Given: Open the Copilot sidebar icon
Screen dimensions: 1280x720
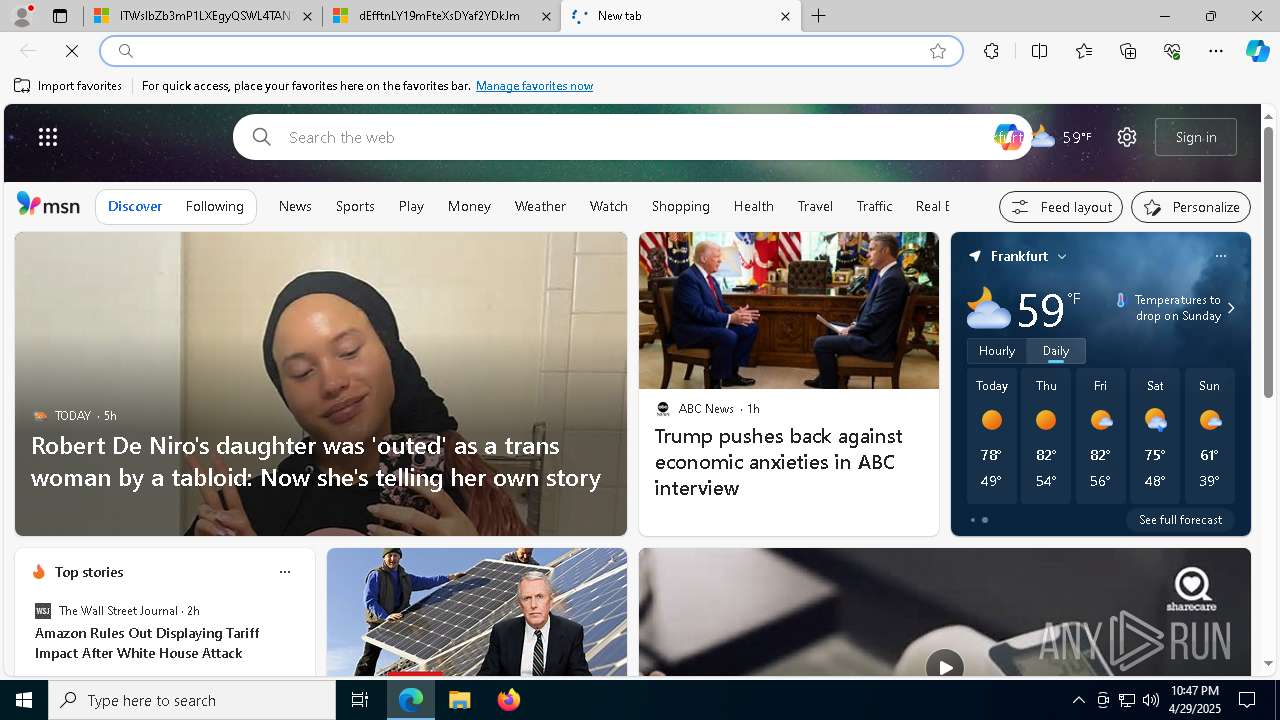Looking at the screenshot, I should [1257, 51].
